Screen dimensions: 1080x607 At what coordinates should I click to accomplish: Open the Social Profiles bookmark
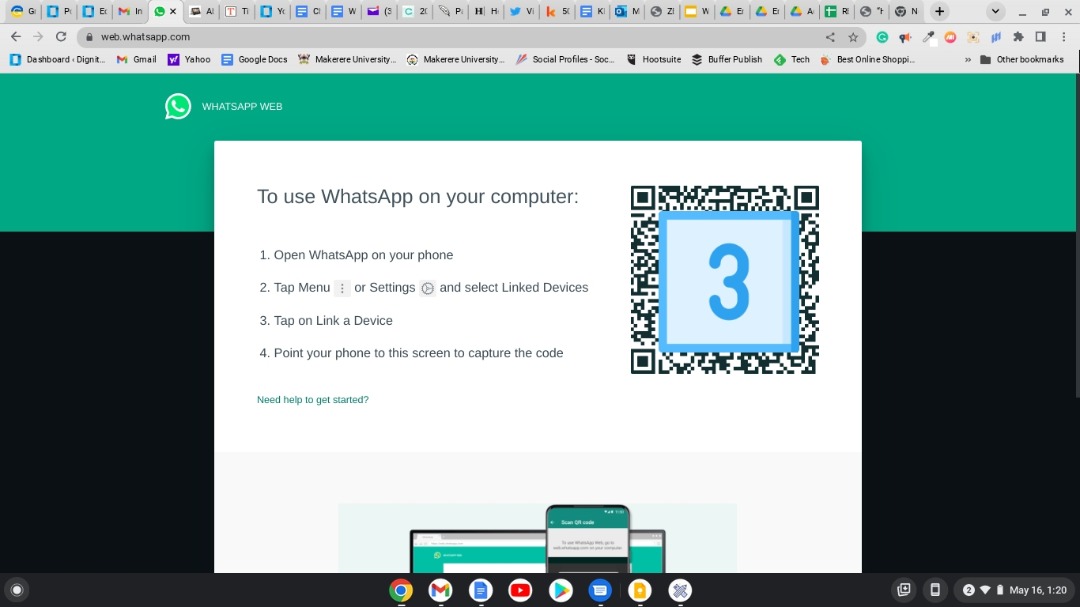click(564, 59)
